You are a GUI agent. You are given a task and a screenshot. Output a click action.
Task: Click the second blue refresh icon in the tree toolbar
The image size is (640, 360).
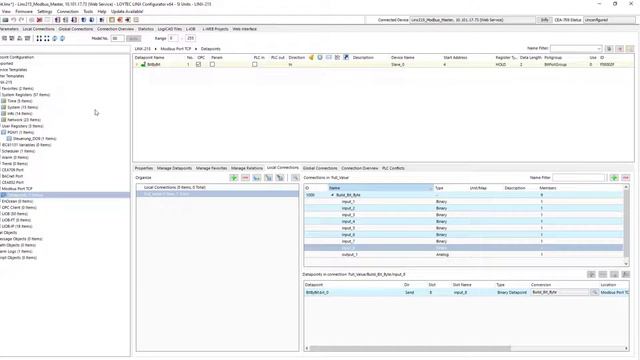coord(62,38)
